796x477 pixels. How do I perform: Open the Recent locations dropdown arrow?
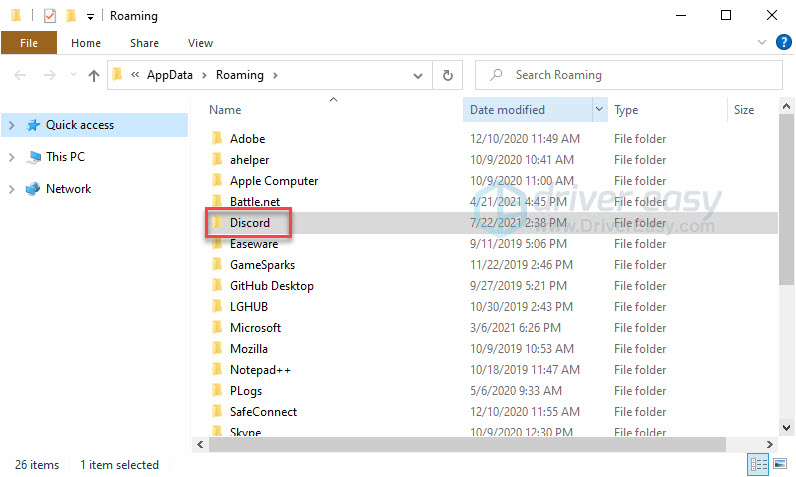(x=73, y=75)
